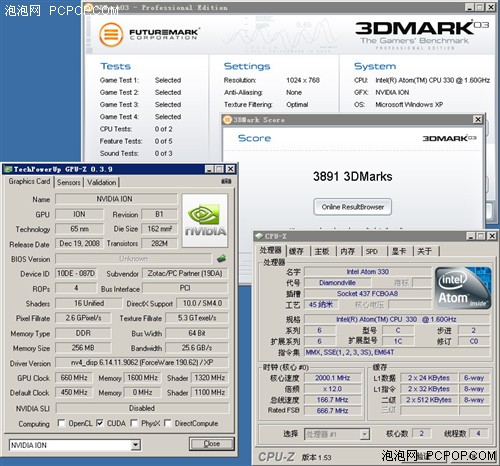Click the Close button in GPU-Z
Viewport: 500px width, 466px height.
(x=212, y=444)
